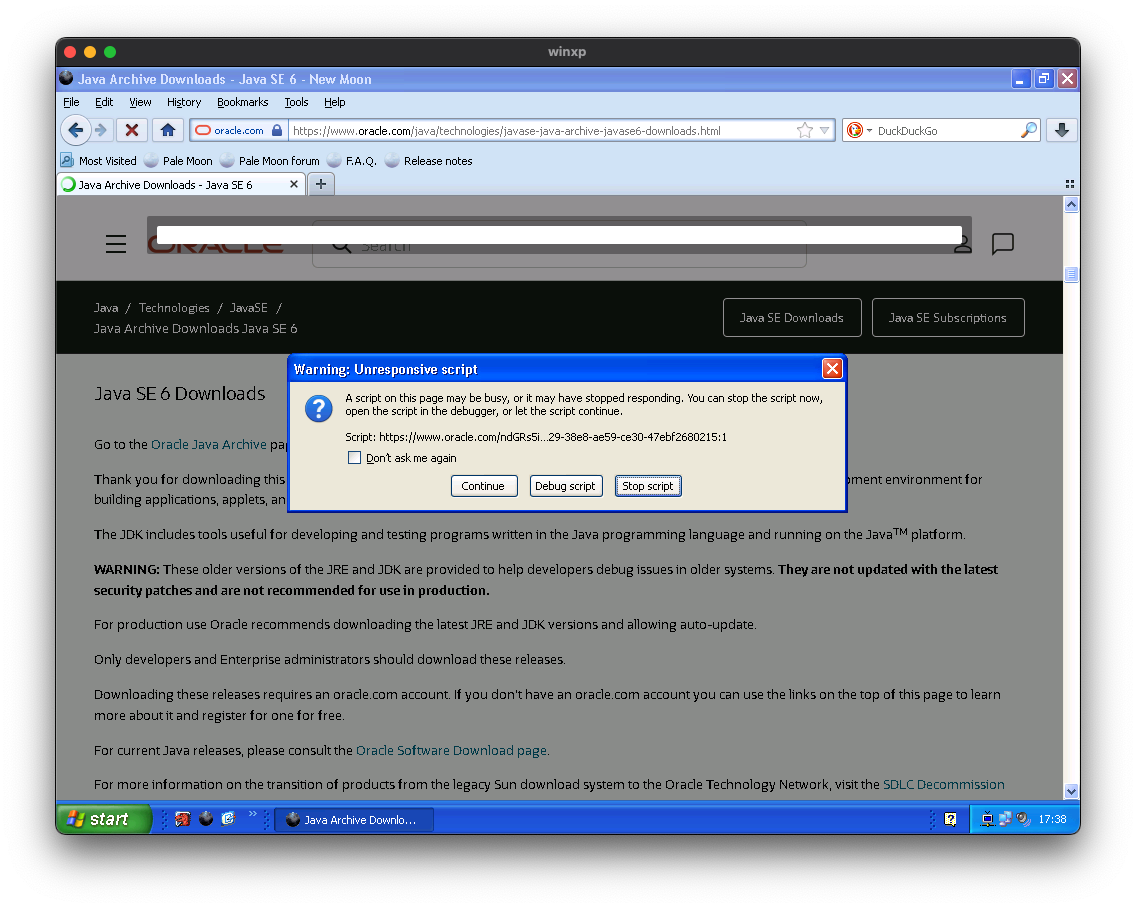Open the Tools menu
The width and height of the screenshot is (1136, 908).
click(296, 102)
